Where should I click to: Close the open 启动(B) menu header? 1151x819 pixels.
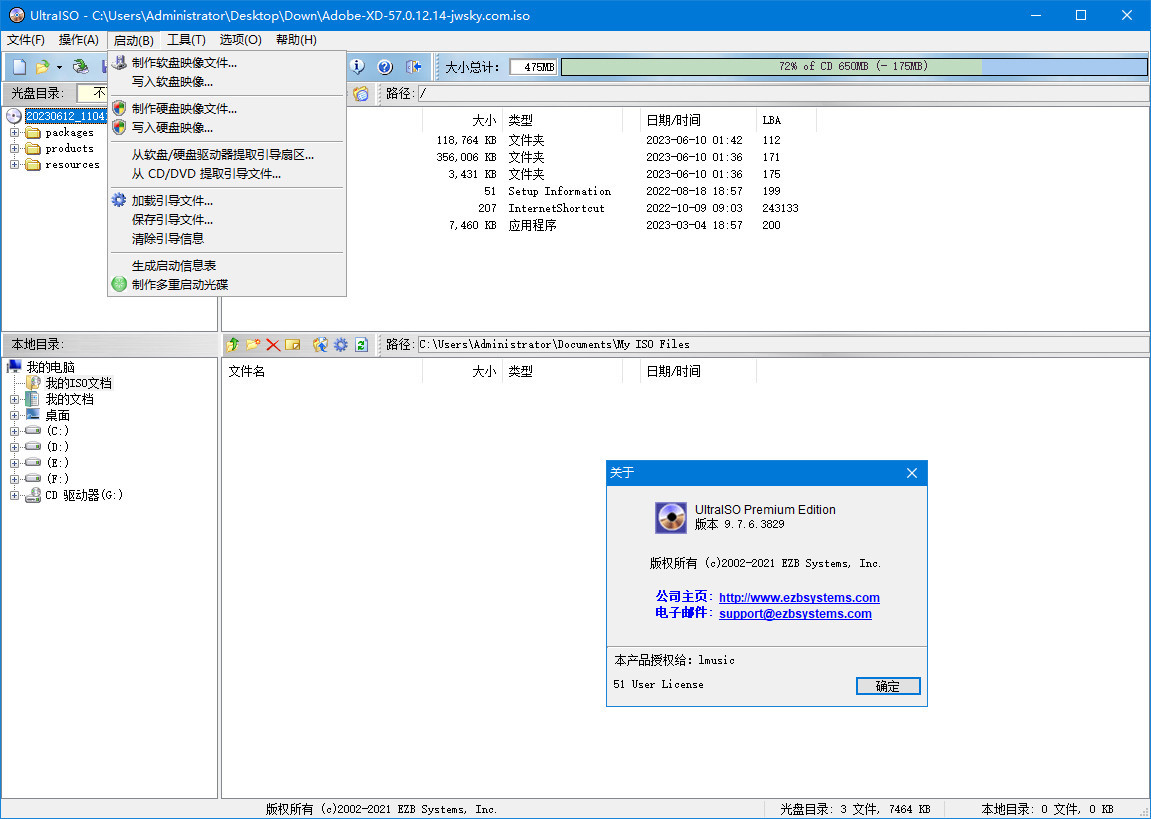(134, 40)
